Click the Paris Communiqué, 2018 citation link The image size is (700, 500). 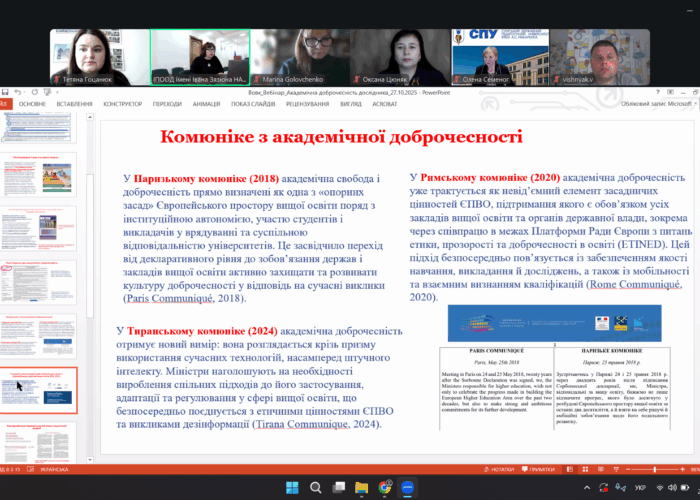click(x=184, y=298)
